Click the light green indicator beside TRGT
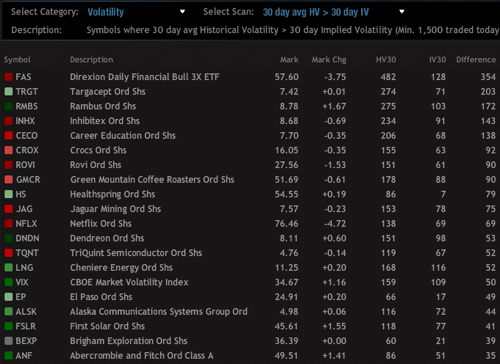Viewport: 500px width, 364px height. coord(9,92)
